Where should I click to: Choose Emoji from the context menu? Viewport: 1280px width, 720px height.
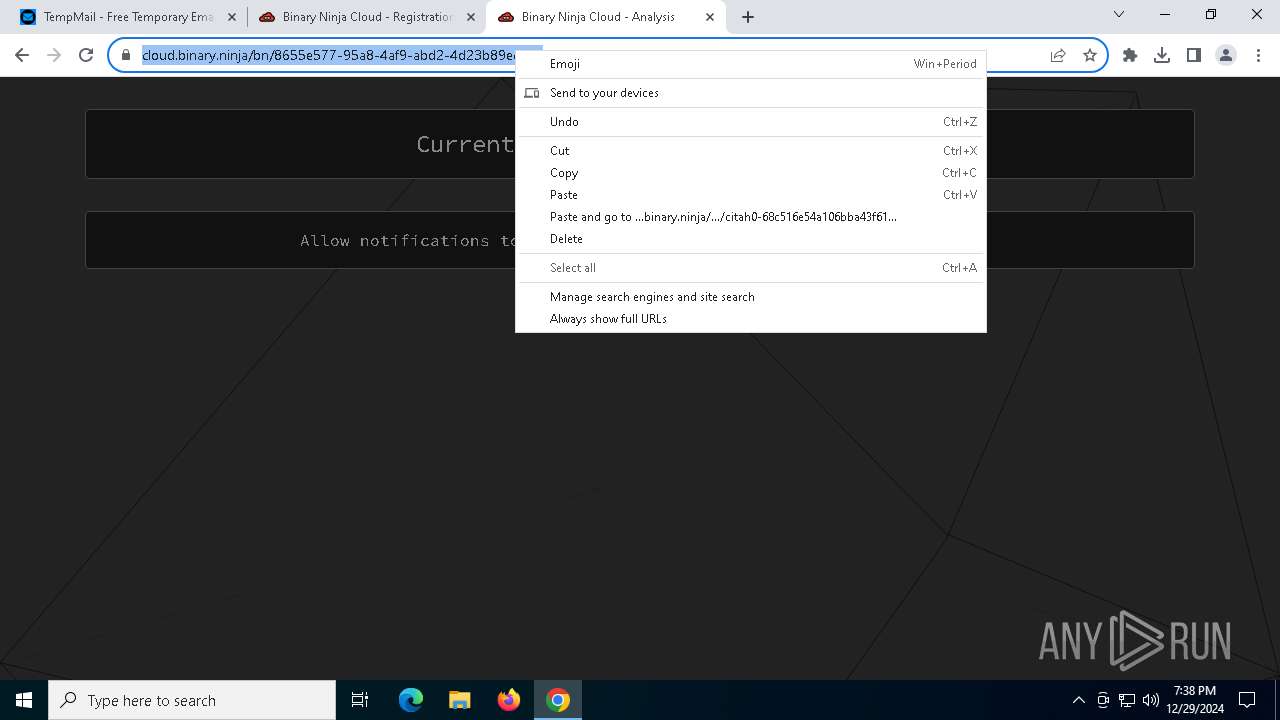pos(750,64)
